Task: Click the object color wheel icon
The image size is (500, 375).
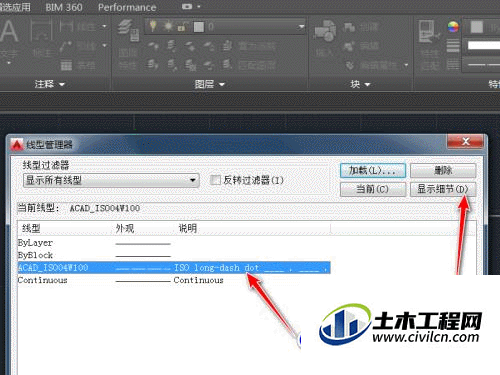Action: (x=453, y=27)
